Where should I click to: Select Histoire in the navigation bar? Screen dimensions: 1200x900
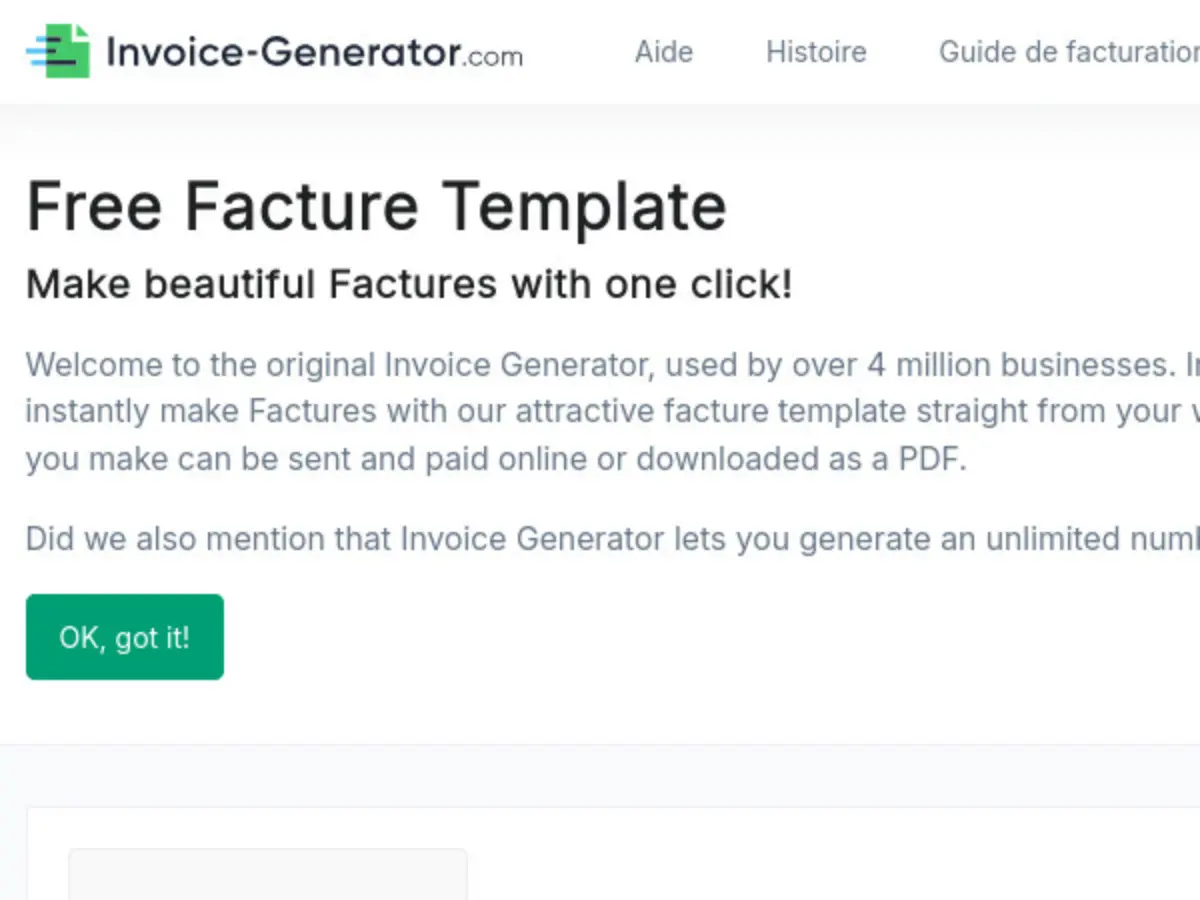coord(816,52)
